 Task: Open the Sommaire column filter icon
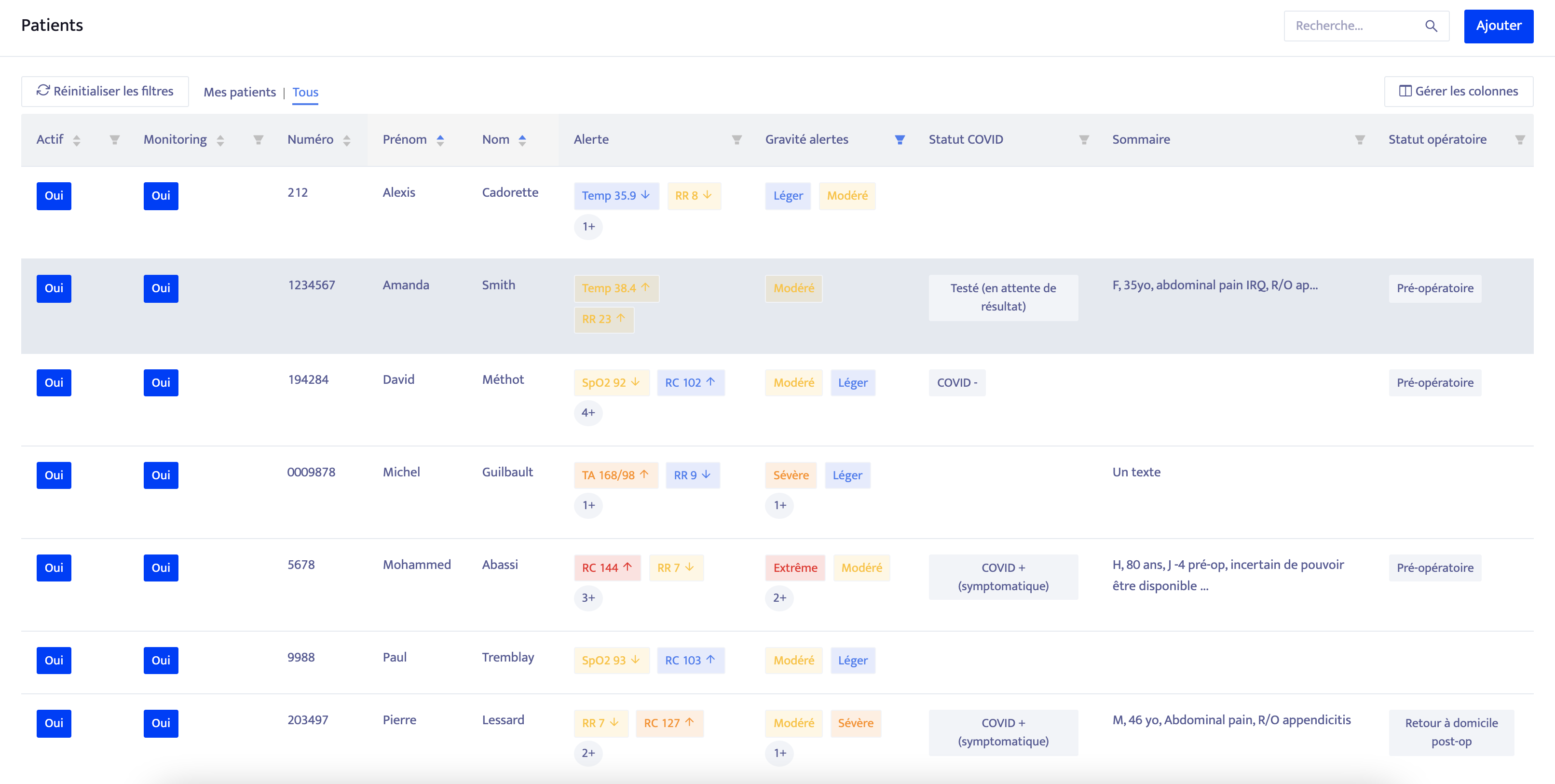pos(1359,140)
